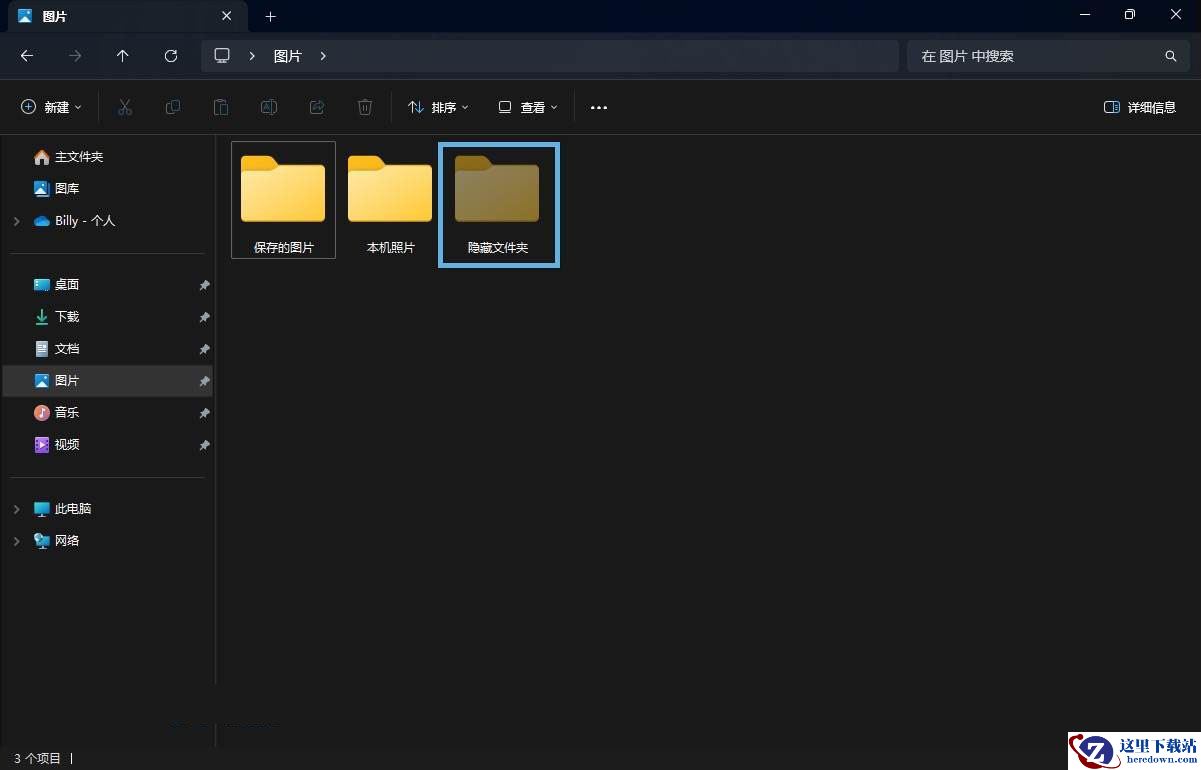The width and height of the screenshot is (1201, 770).
Task: Click the pin icon next to 视频
Action: click(x=204, y=445)
